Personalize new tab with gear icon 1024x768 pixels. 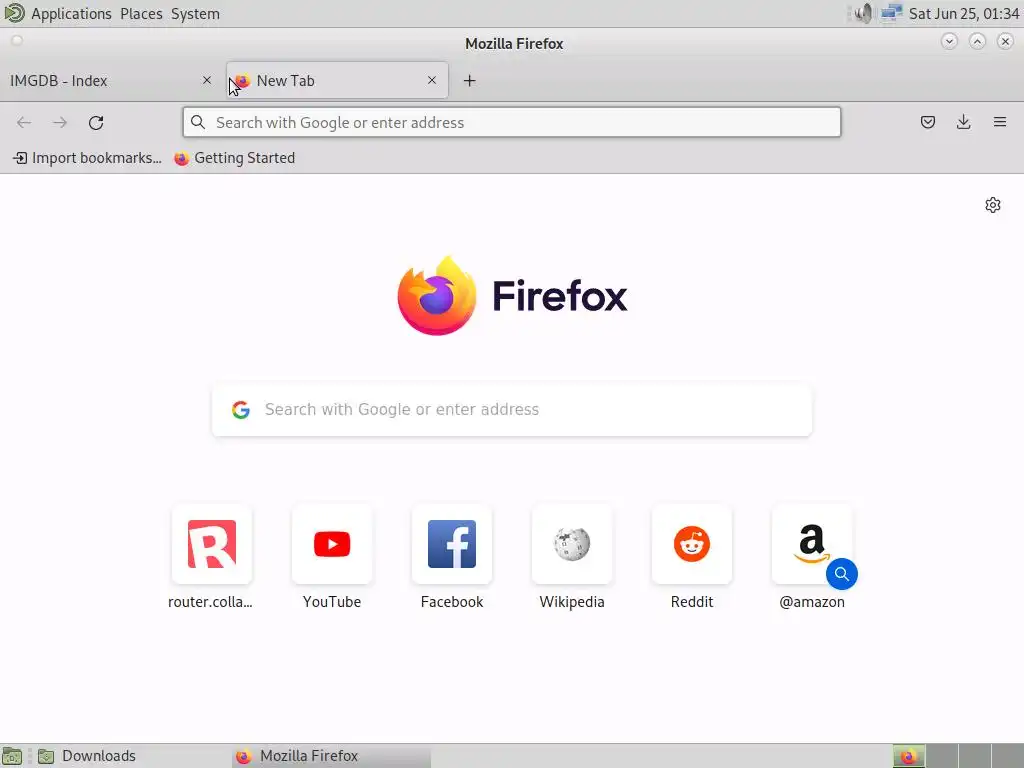(993, 205)
